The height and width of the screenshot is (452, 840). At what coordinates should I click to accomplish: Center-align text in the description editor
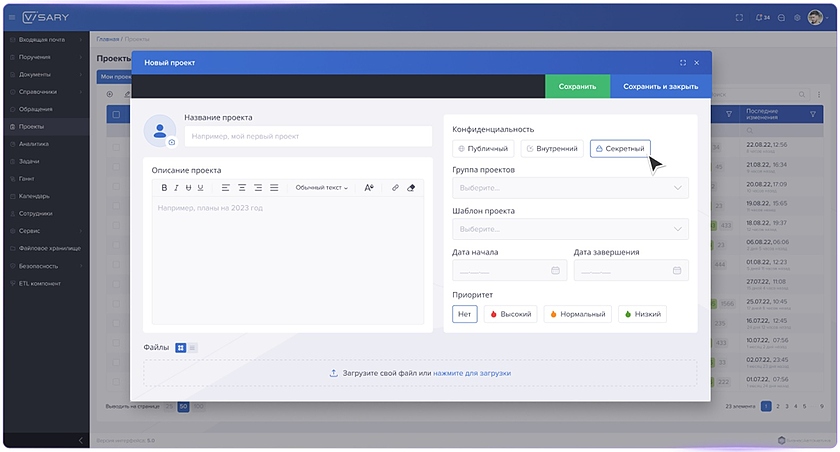tap(242, 187)
